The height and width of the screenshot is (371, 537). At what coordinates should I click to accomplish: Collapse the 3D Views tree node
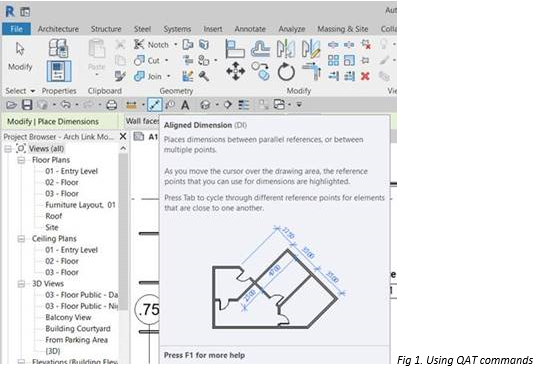pyautogui.click(x=21, y=284)
